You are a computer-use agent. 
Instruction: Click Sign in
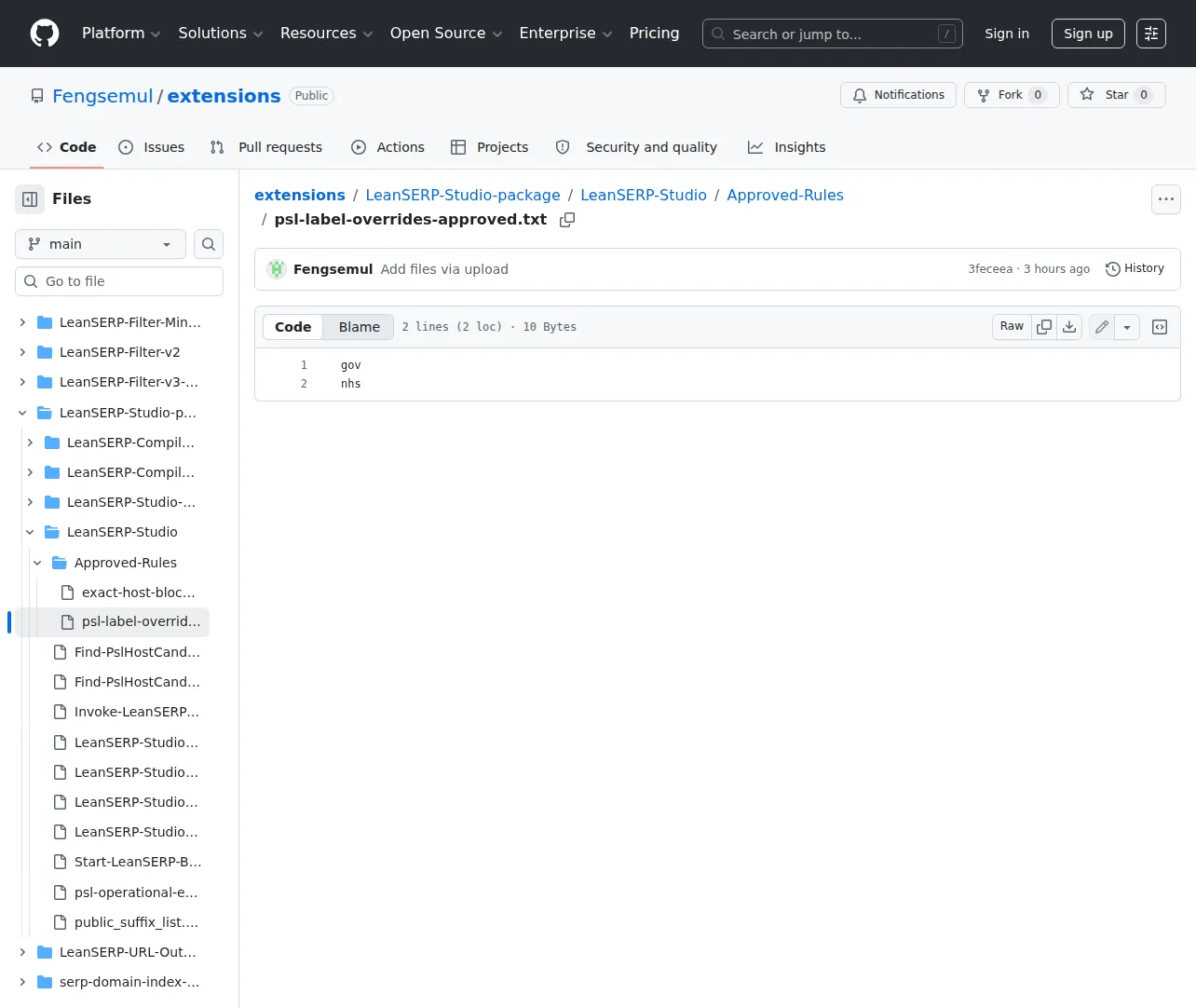pos(1007,34)
